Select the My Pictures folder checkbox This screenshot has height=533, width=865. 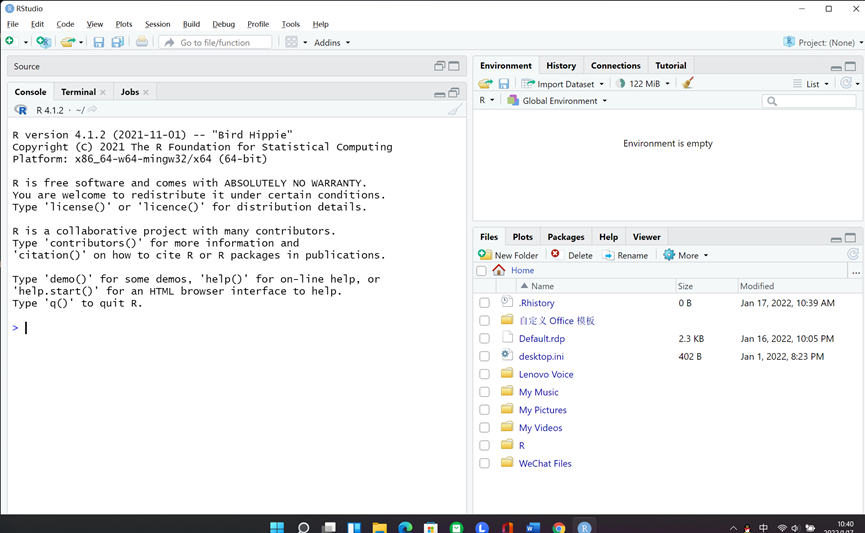point(484,410)
